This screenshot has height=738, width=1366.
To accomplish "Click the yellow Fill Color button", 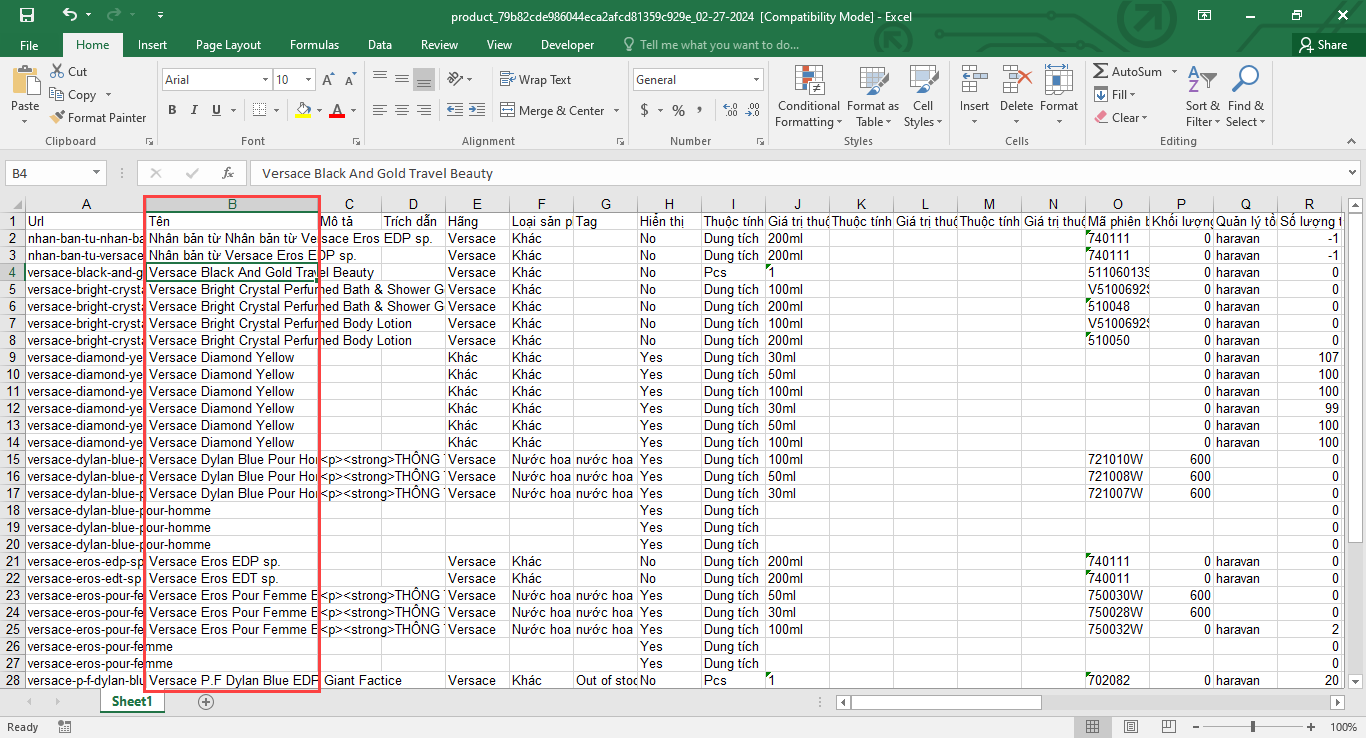I will pos(304,111).
